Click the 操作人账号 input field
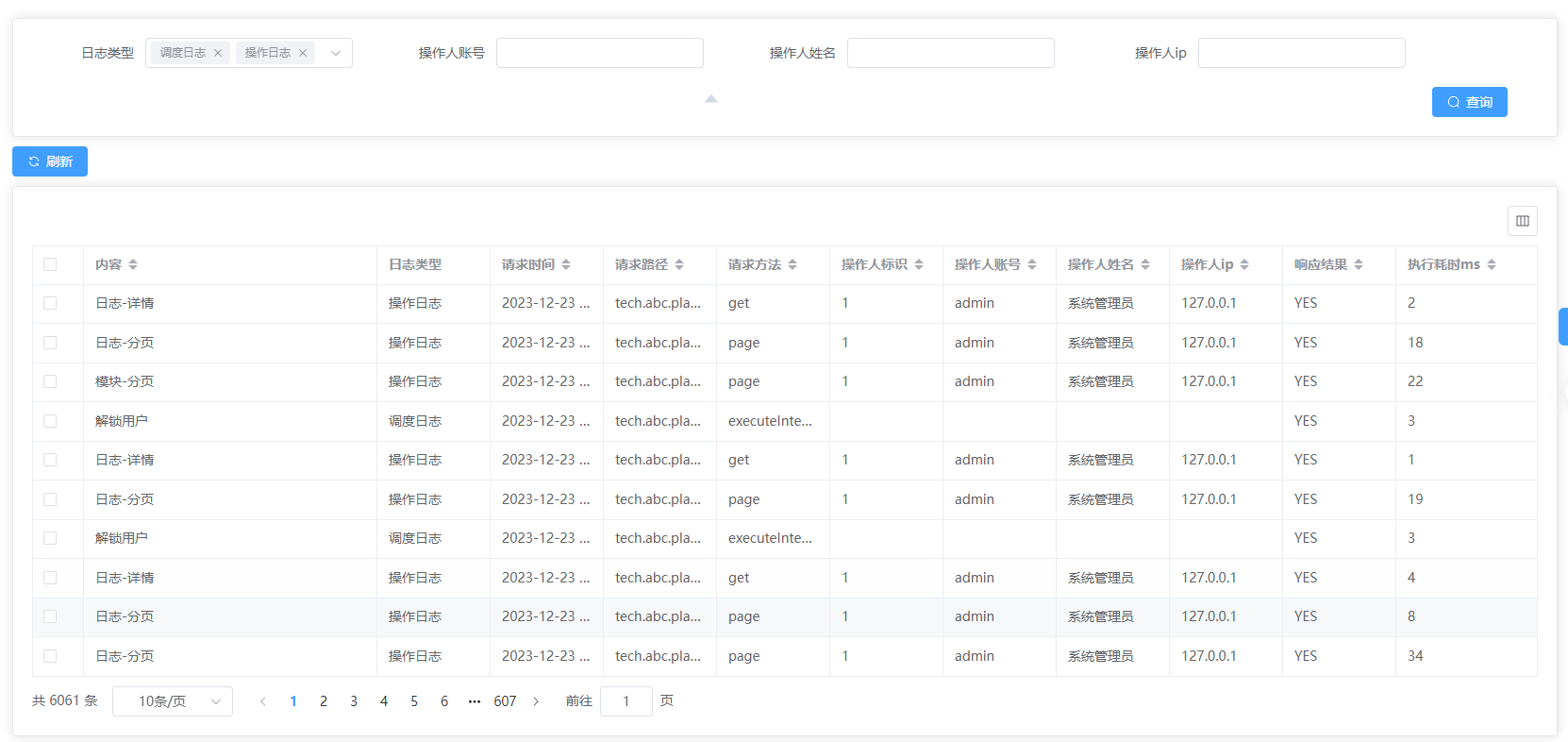The width and height of the screenshot is (1568, 742). point(600,53)
